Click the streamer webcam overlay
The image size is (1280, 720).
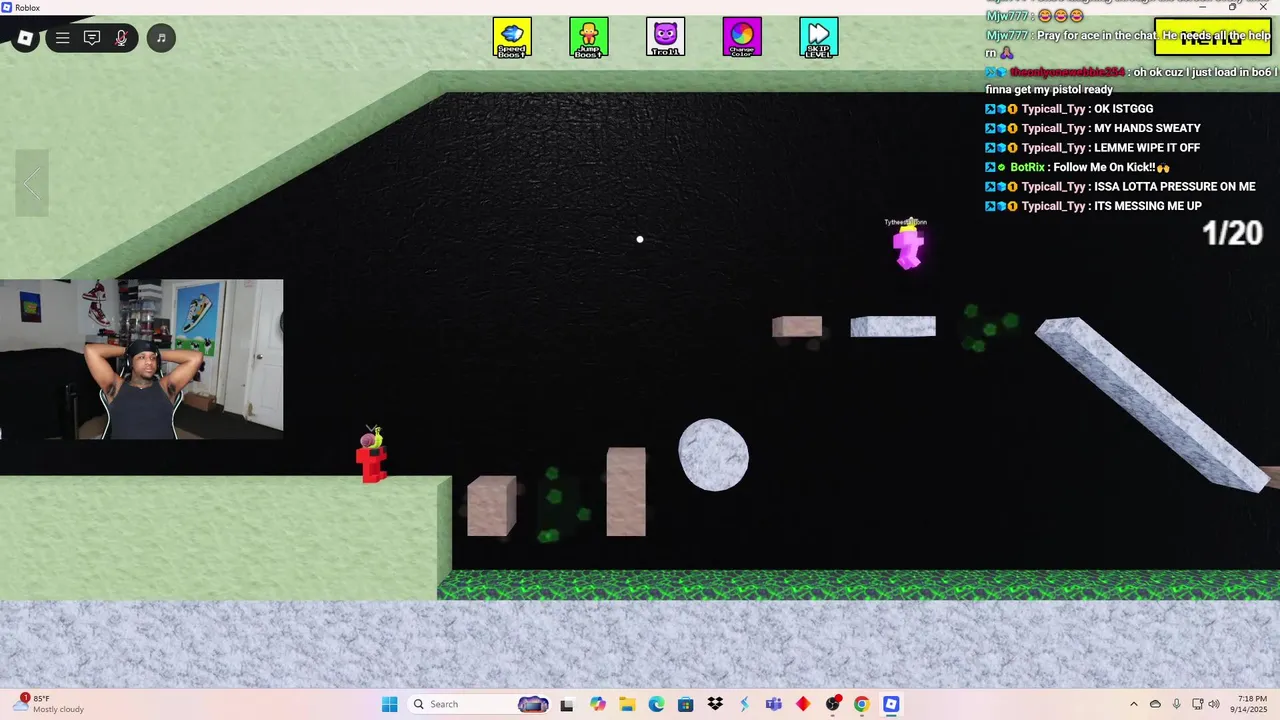[141, 359]
